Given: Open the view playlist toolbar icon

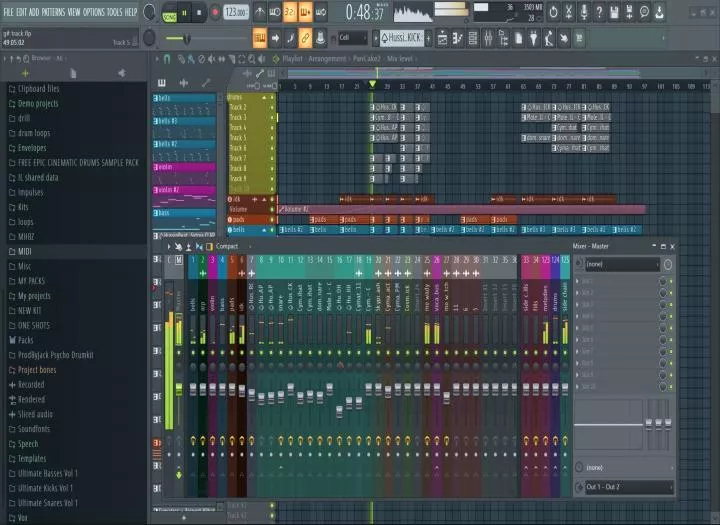Looking at the screenshot, I should [442, 38].
